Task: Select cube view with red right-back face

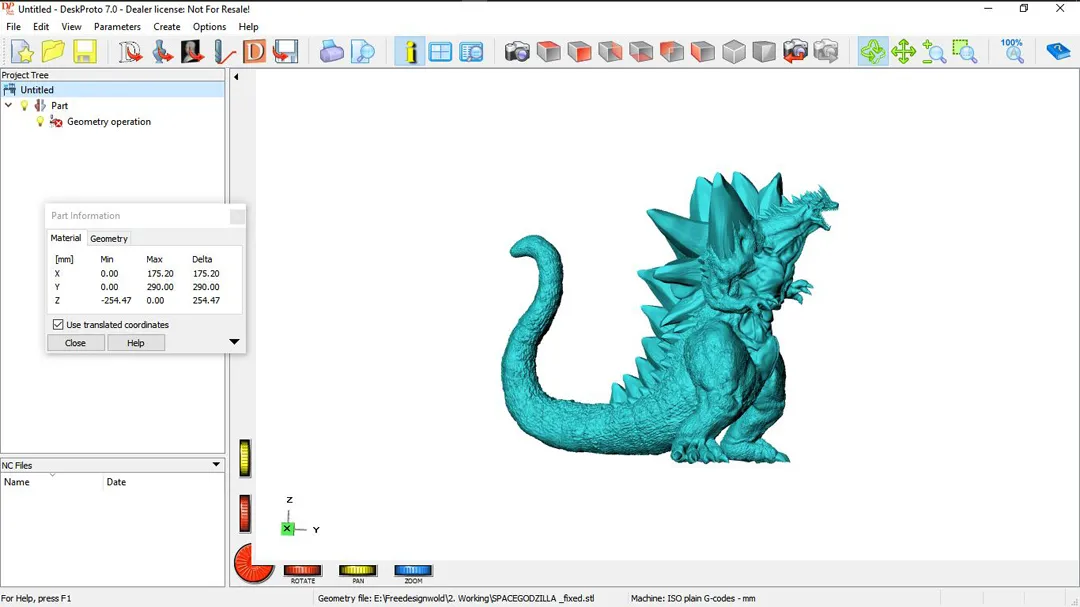Action: click(x=610, y=52)
